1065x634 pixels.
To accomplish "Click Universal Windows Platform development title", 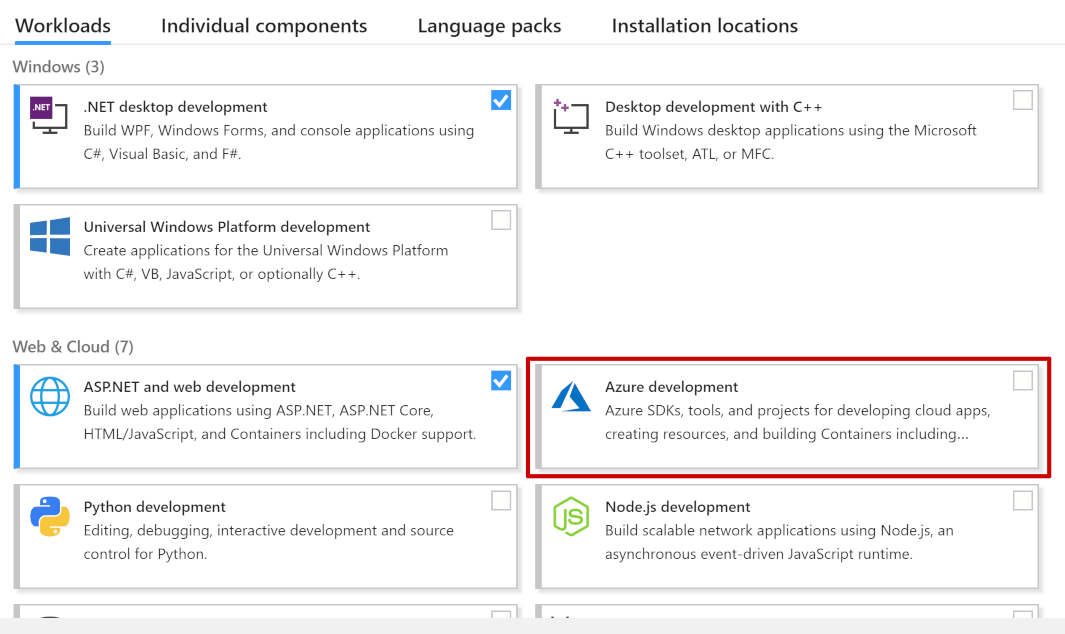I will coord(227,227).
